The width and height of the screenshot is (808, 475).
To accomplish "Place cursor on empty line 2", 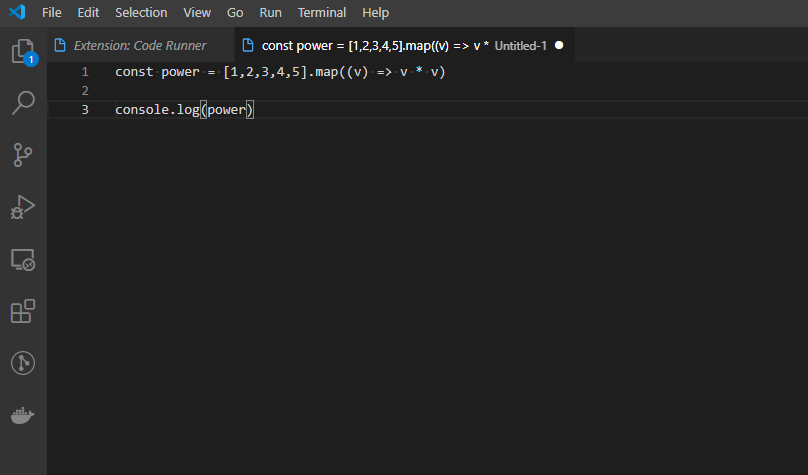I will click(x=428, y=91).
